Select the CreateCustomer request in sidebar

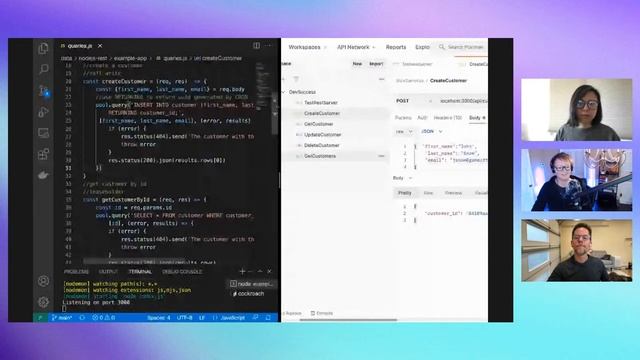[x=322, y=113]
